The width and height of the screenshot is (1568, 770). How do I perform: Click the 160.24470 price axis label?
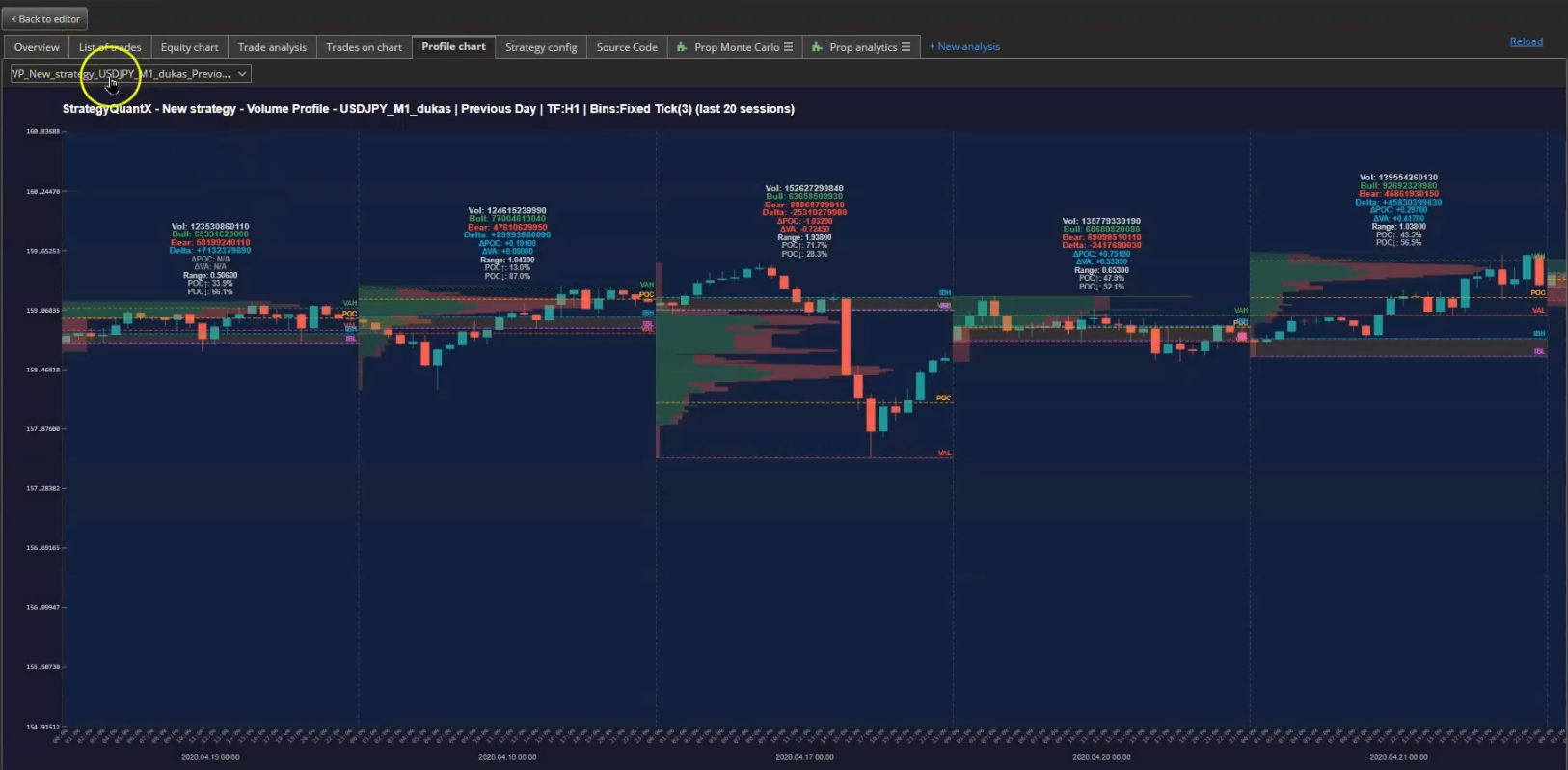[x=42, y=191]
